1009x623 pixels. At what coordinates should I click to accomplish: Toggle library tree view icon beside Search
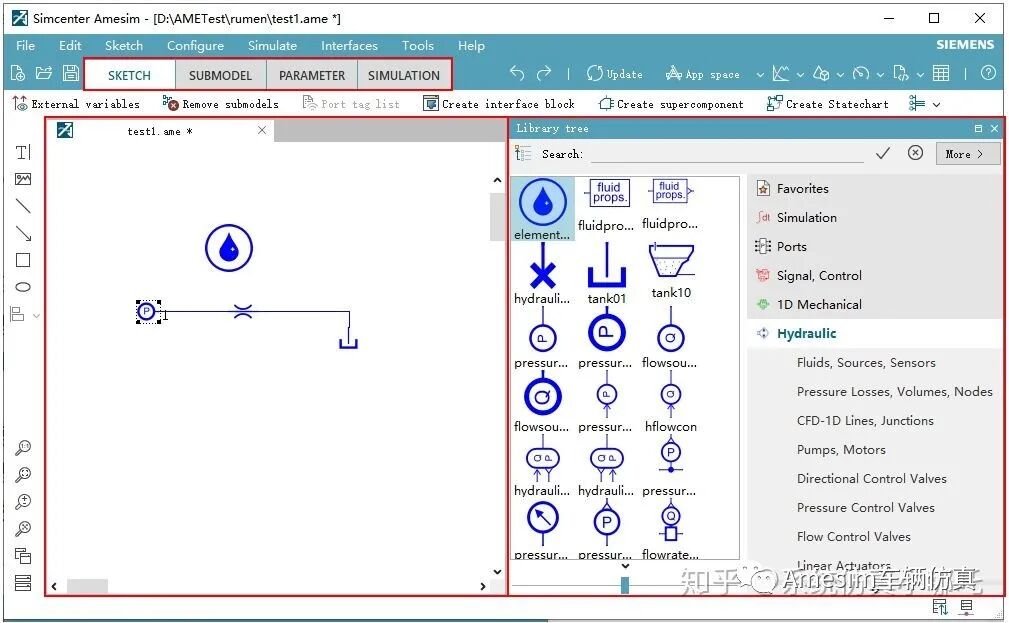[523, 154]
